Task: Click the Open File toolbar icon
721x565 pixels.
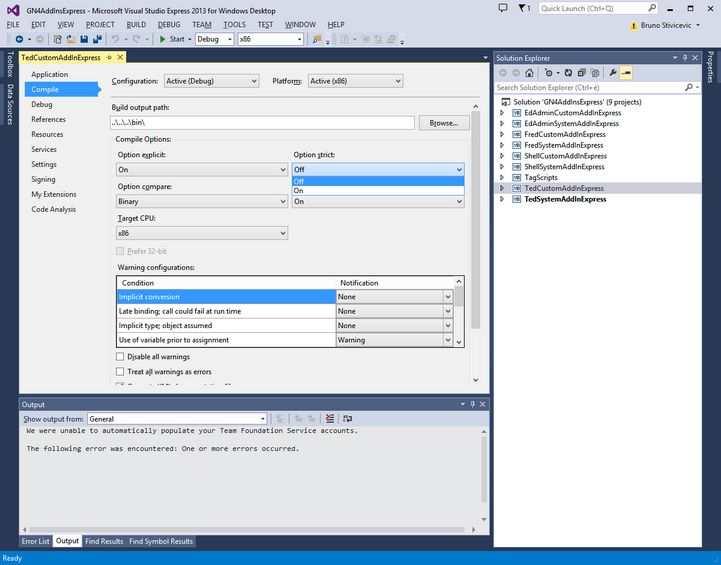Action: point(71,40)
